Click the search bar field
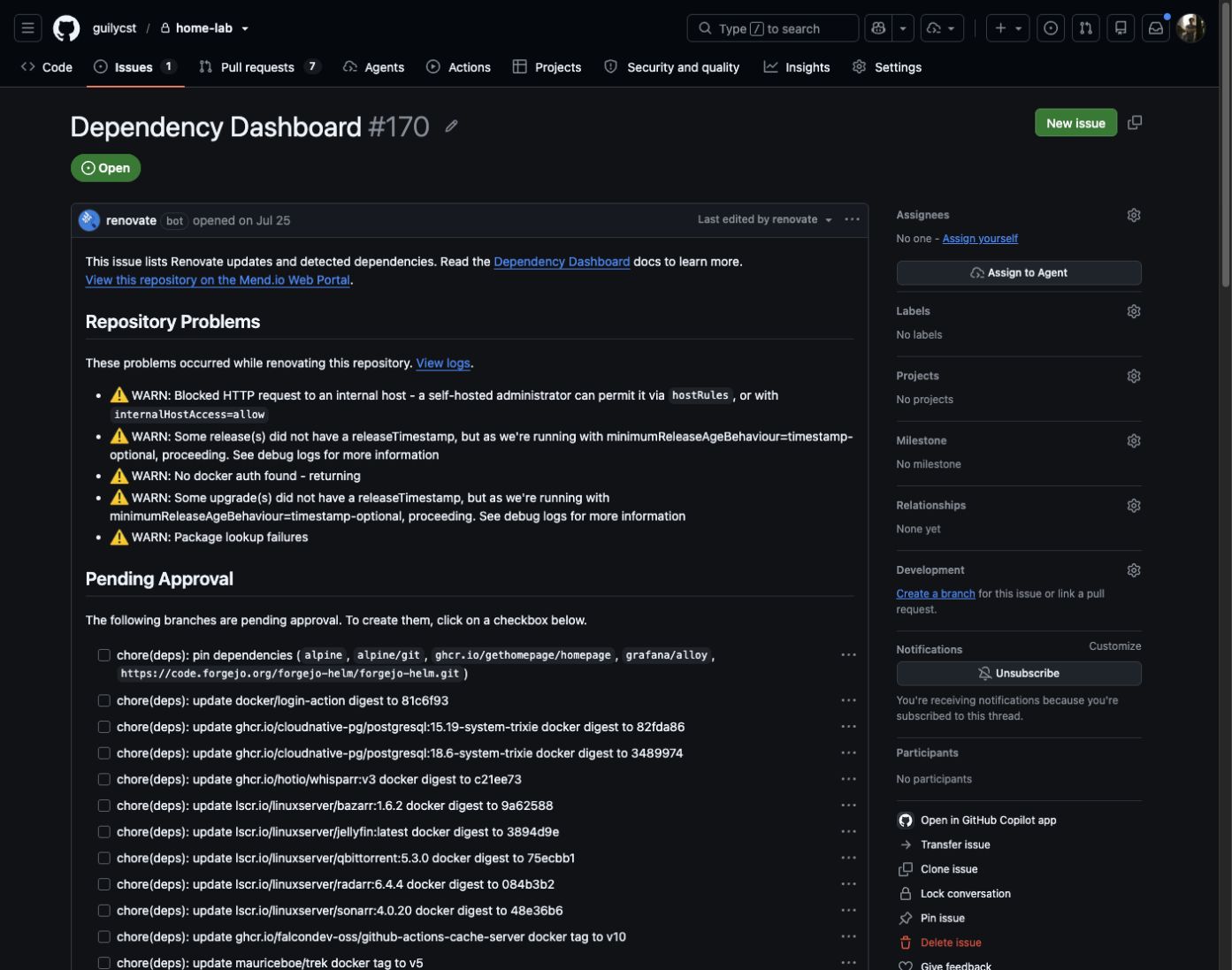This screenshot has height=970, width=1232. (x=773, y=28)
